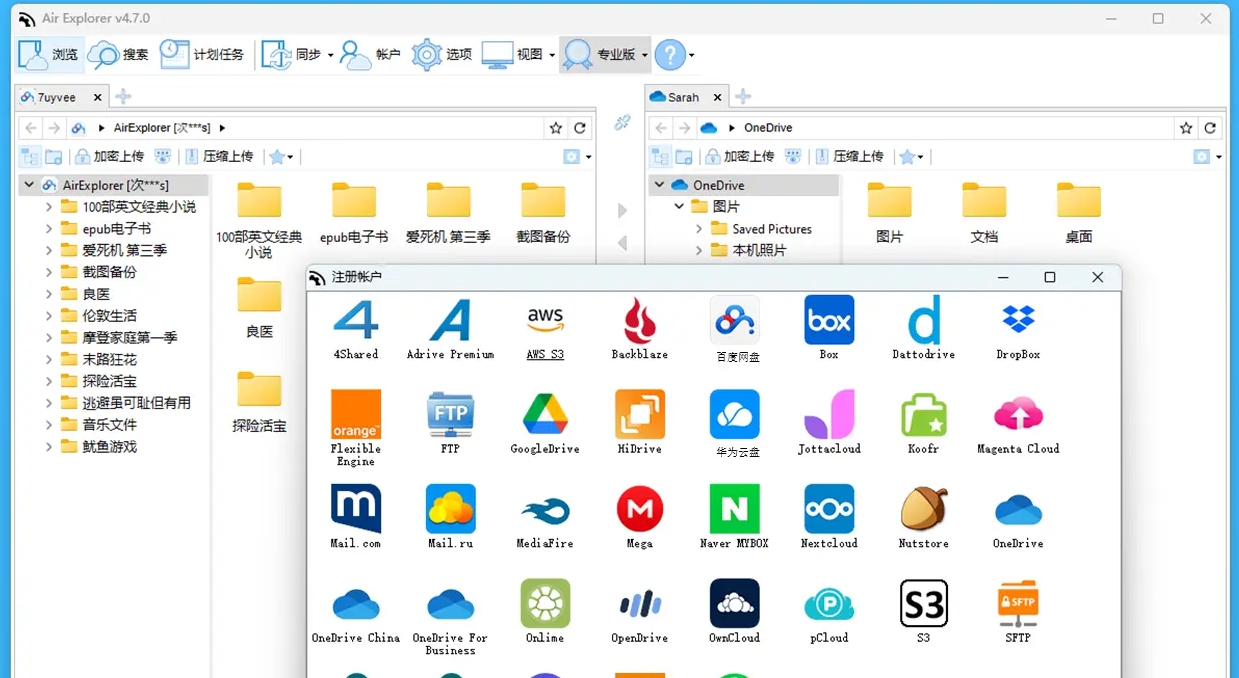This screenshot has height=678, width=1239.
Task: Select the orange Flexible Engine icon
Action: [356, 414]
